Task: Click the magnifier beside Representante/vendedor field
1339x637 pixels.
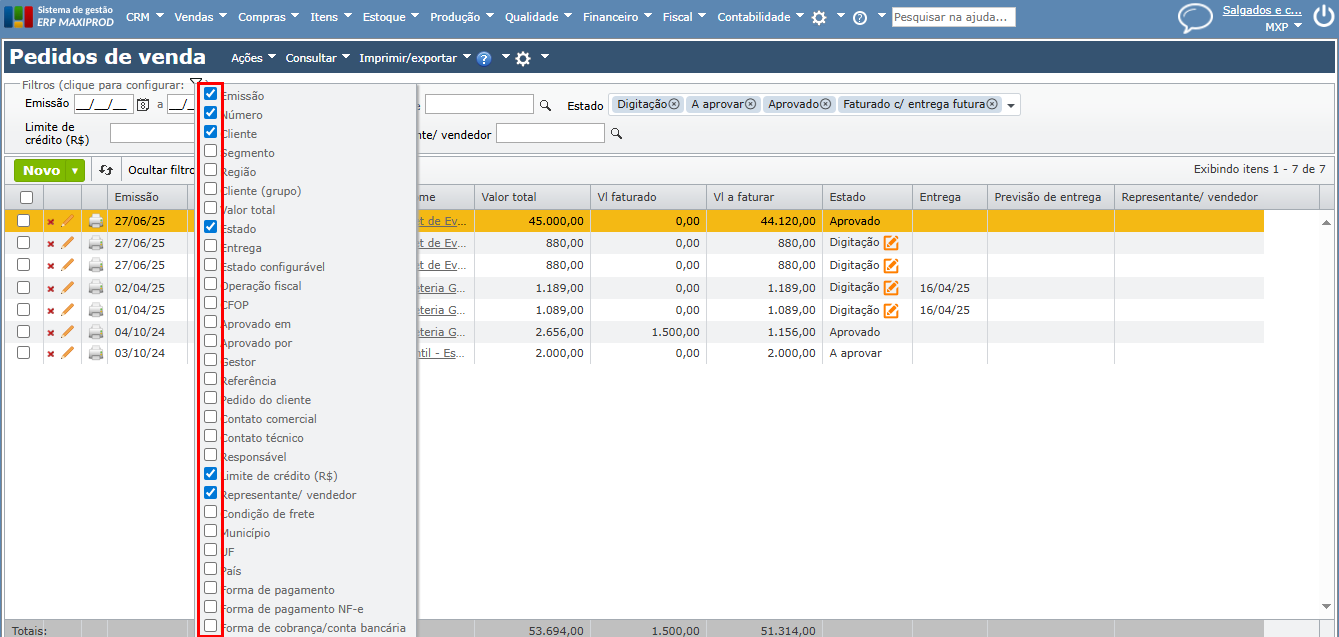Action: point(617,133)
